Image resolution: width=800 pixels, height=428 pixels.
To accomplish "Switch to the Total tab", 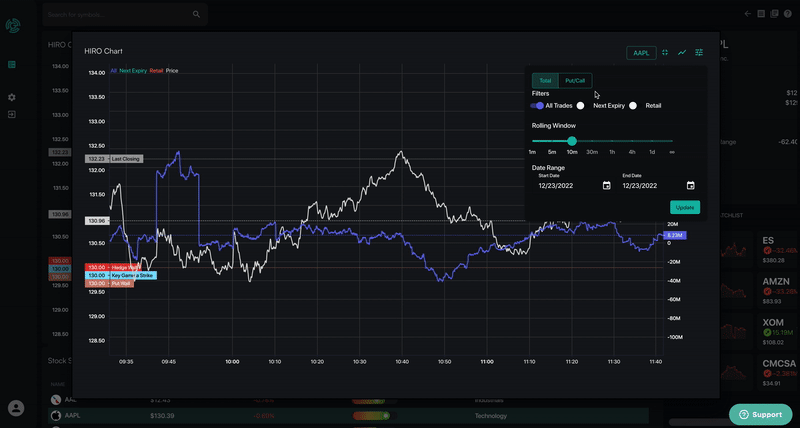I will pyautogui.click(x=545, y=81).
